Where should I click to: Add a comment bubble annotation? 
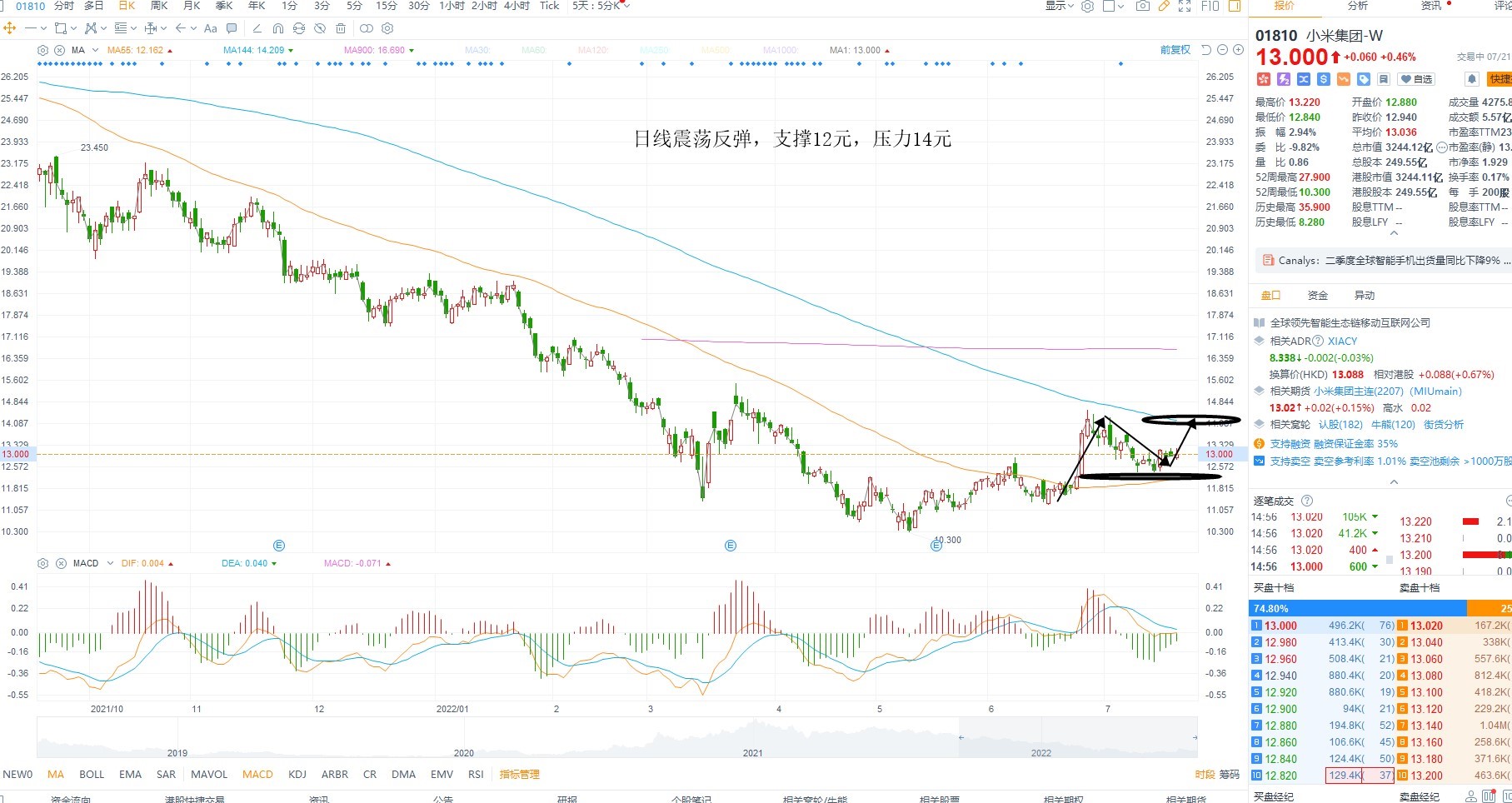pyautogui.click(x=232, y=28)
